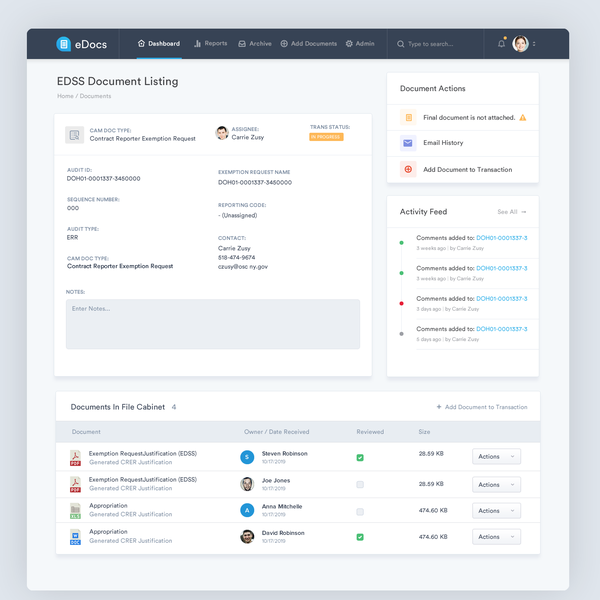Click the IN PROGRESS status badge
Viewport: 600px width, 600px height.
click(326, 137)
